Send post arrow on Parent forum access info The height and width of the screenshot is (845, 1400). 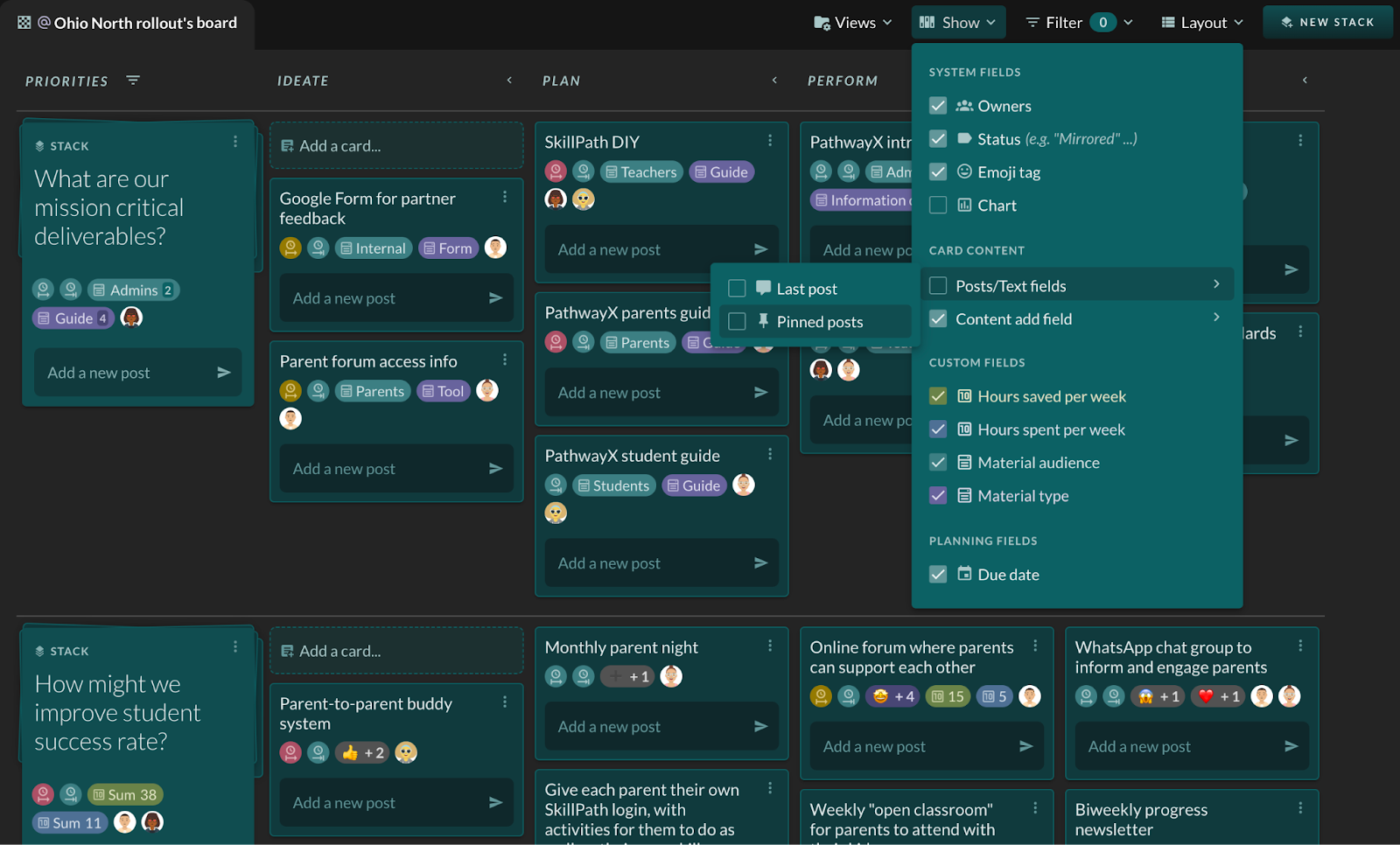495,469
